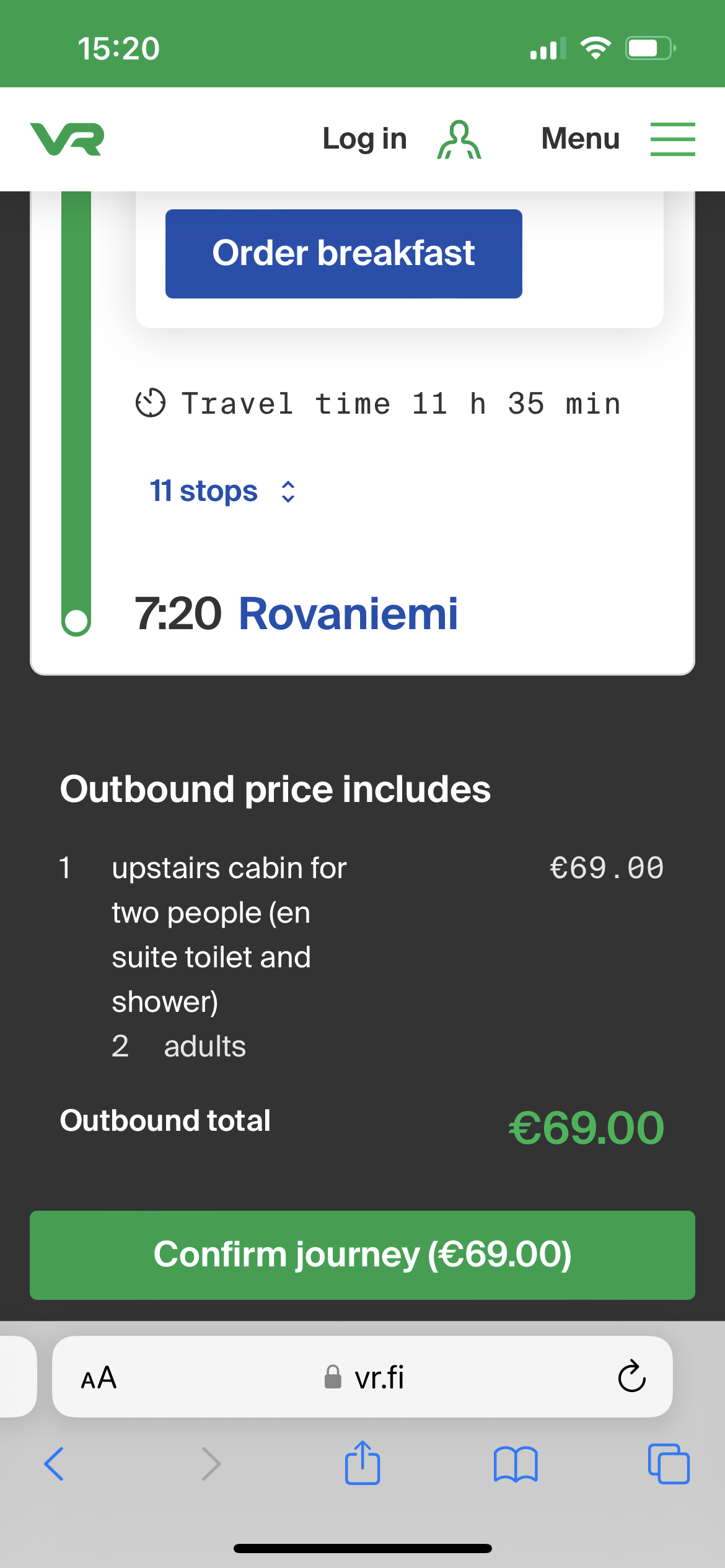
Task: Expand the 11 stops list
Action: [204, 492]
